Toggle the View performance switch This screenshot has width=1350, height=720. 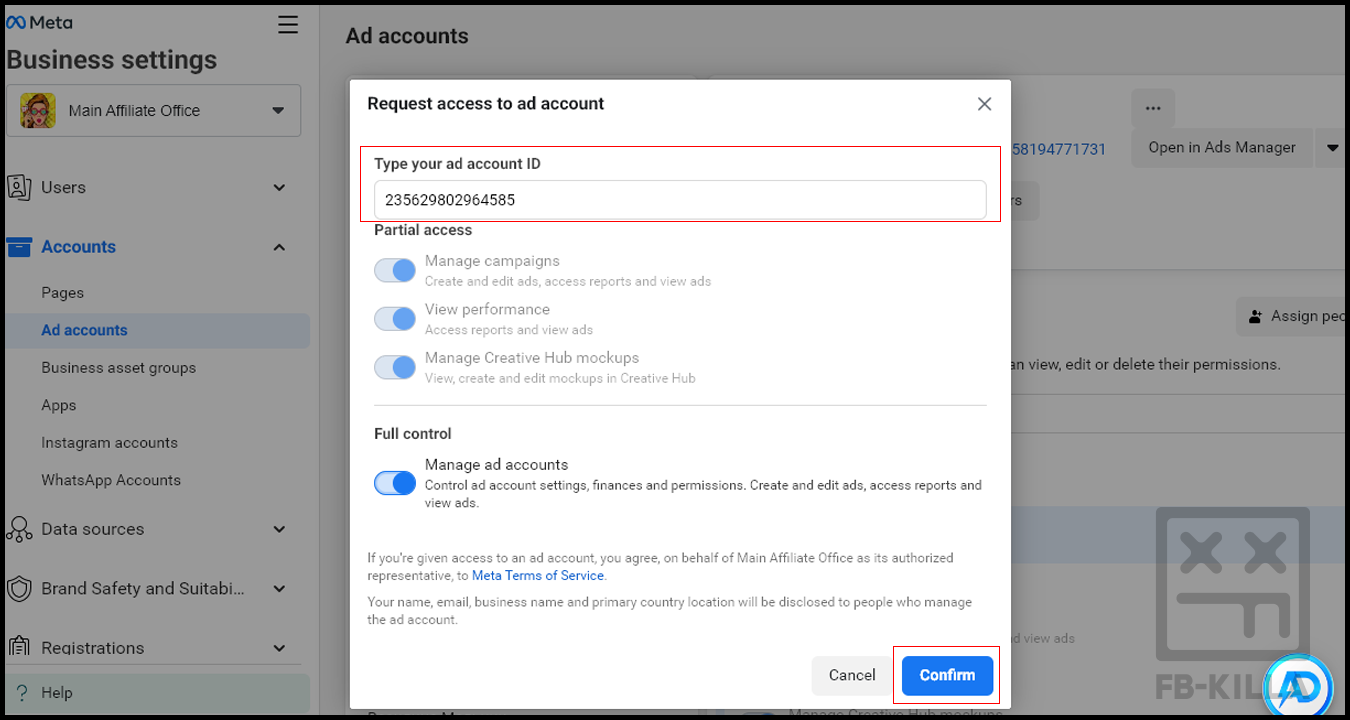click(x=395, y=318)
